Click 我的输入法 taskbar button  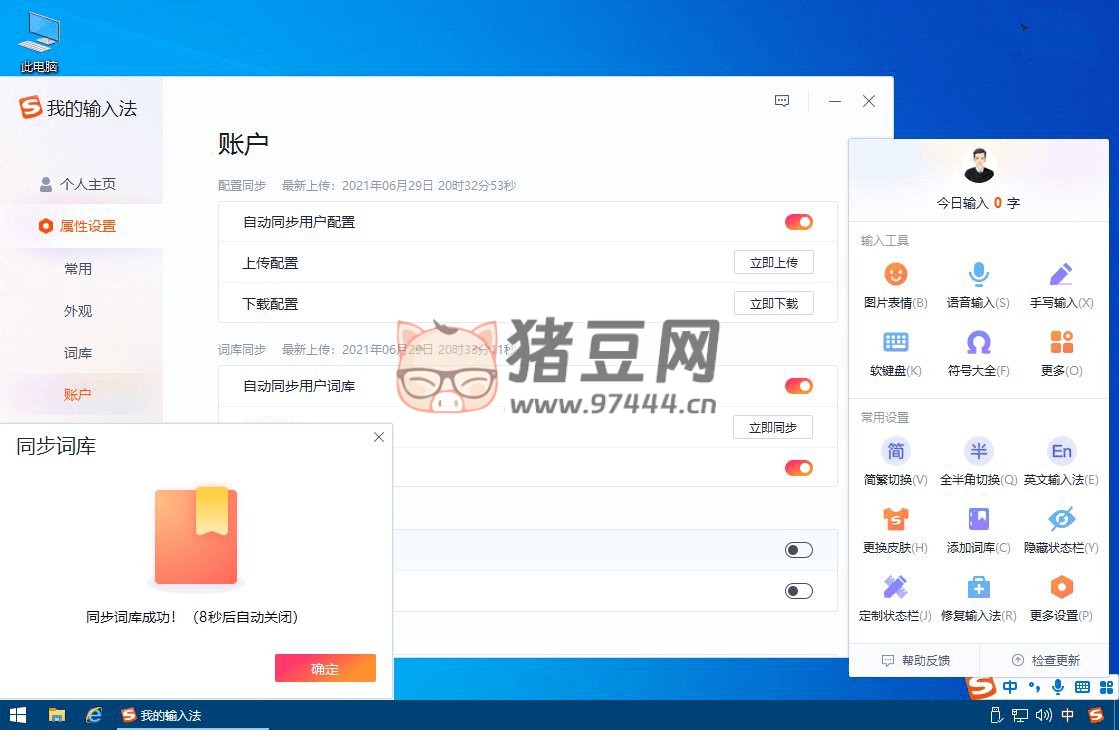(x=193, y=714)
